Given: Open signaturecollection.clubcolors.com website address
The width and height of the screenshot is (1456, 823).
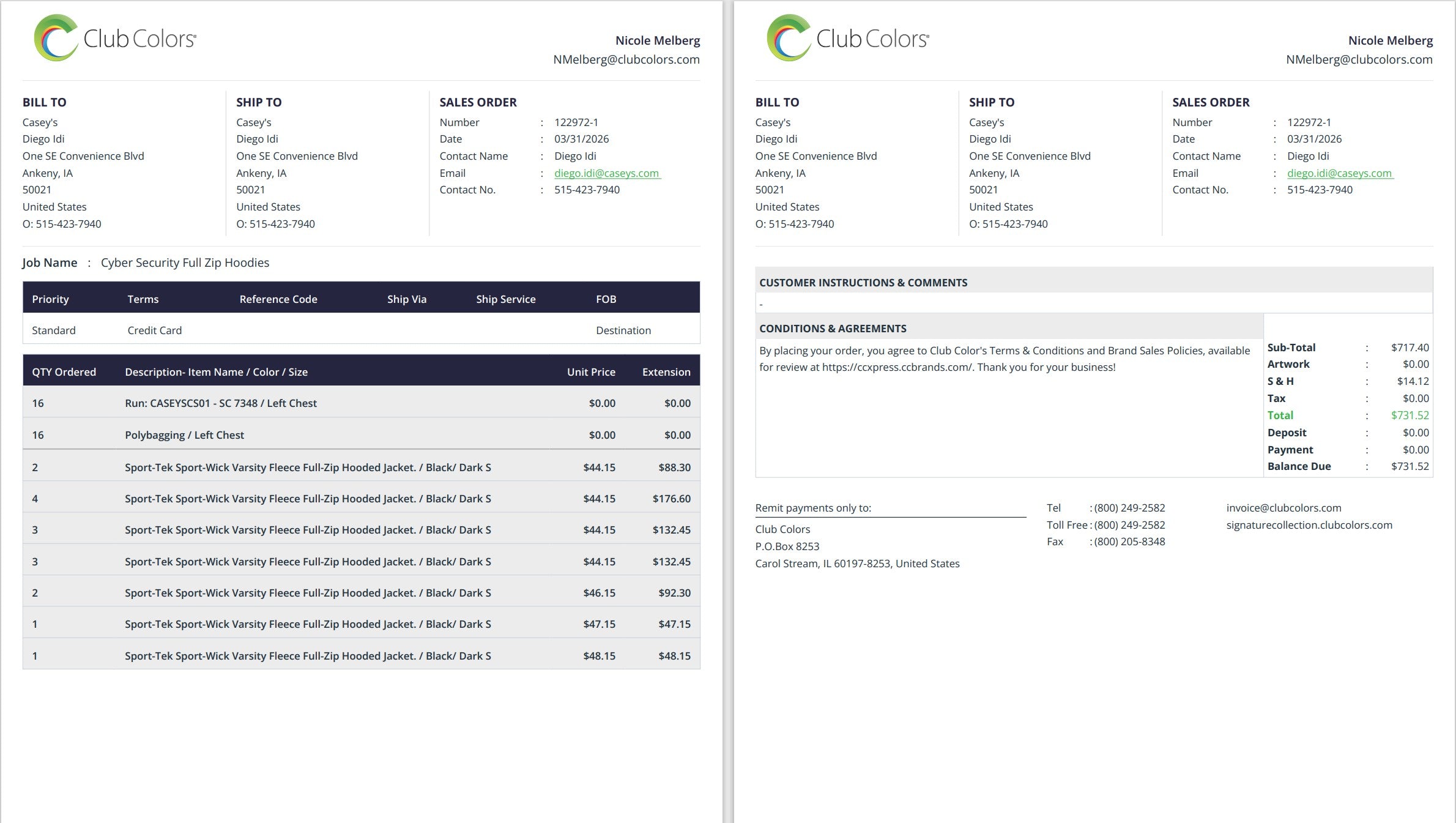Looking at the screenshot, I should [1309, 525].
